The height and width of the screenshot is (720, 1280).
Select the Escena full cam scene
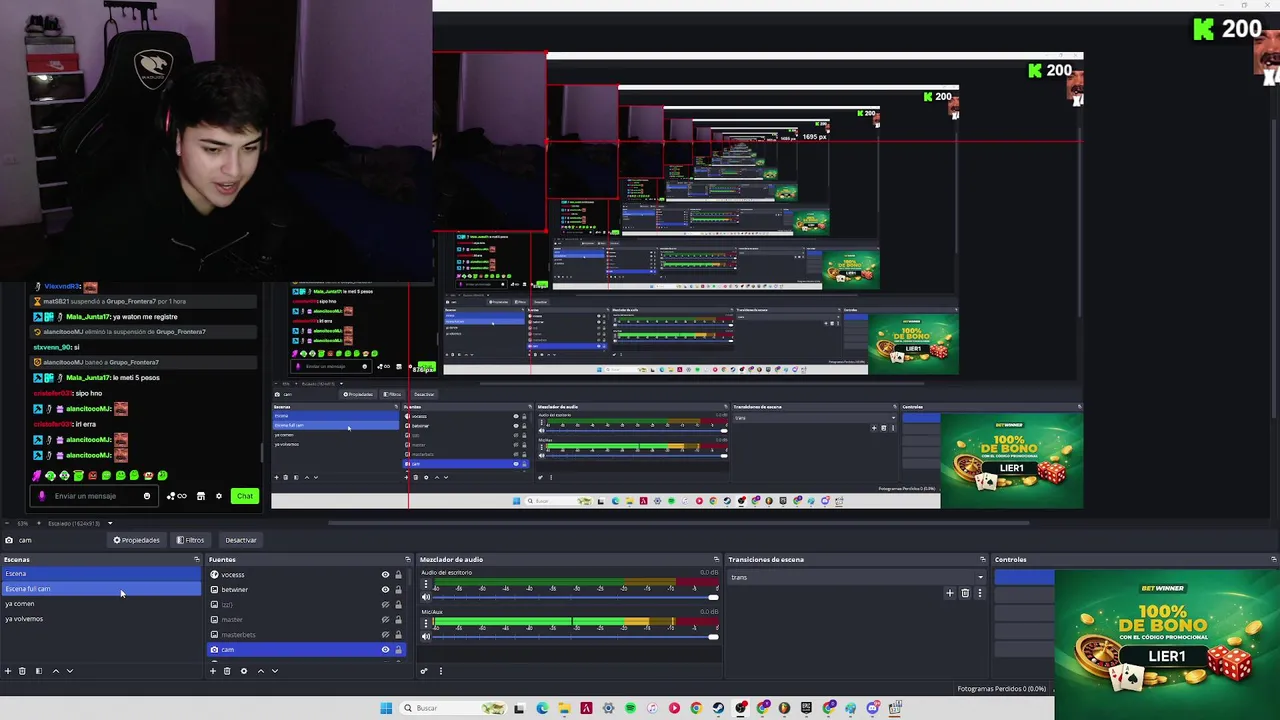[102, 589]
